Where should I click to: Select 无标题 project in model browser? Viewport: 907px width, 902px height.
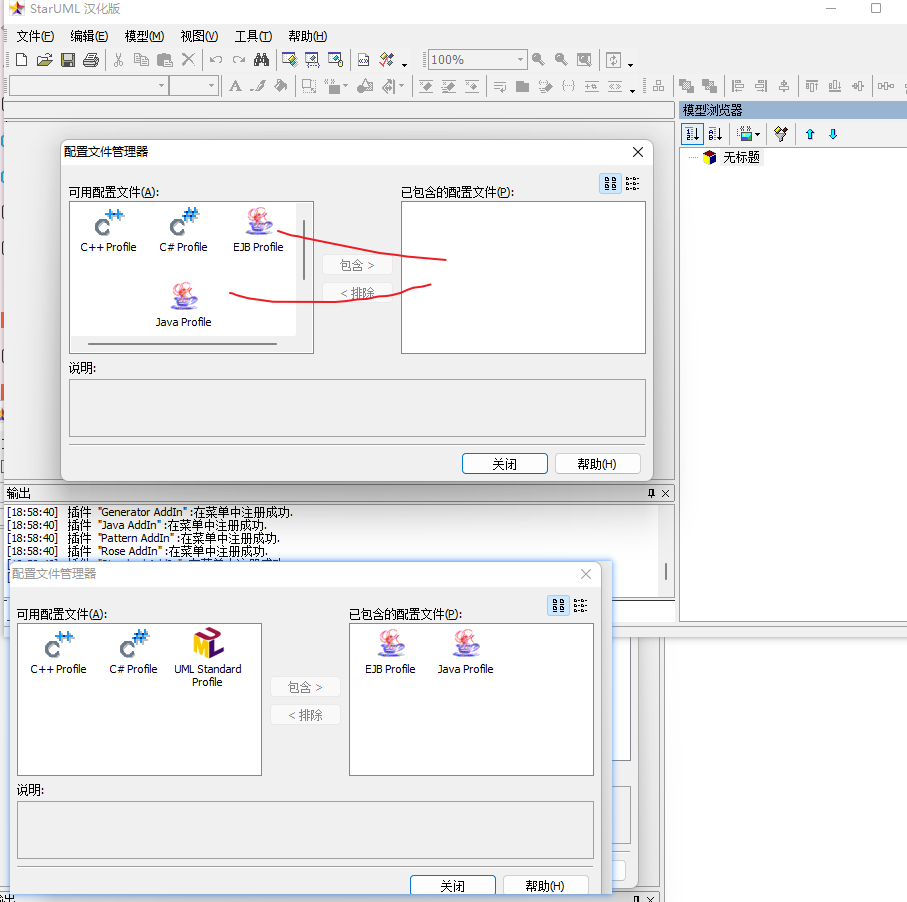[x=740, y=157]
